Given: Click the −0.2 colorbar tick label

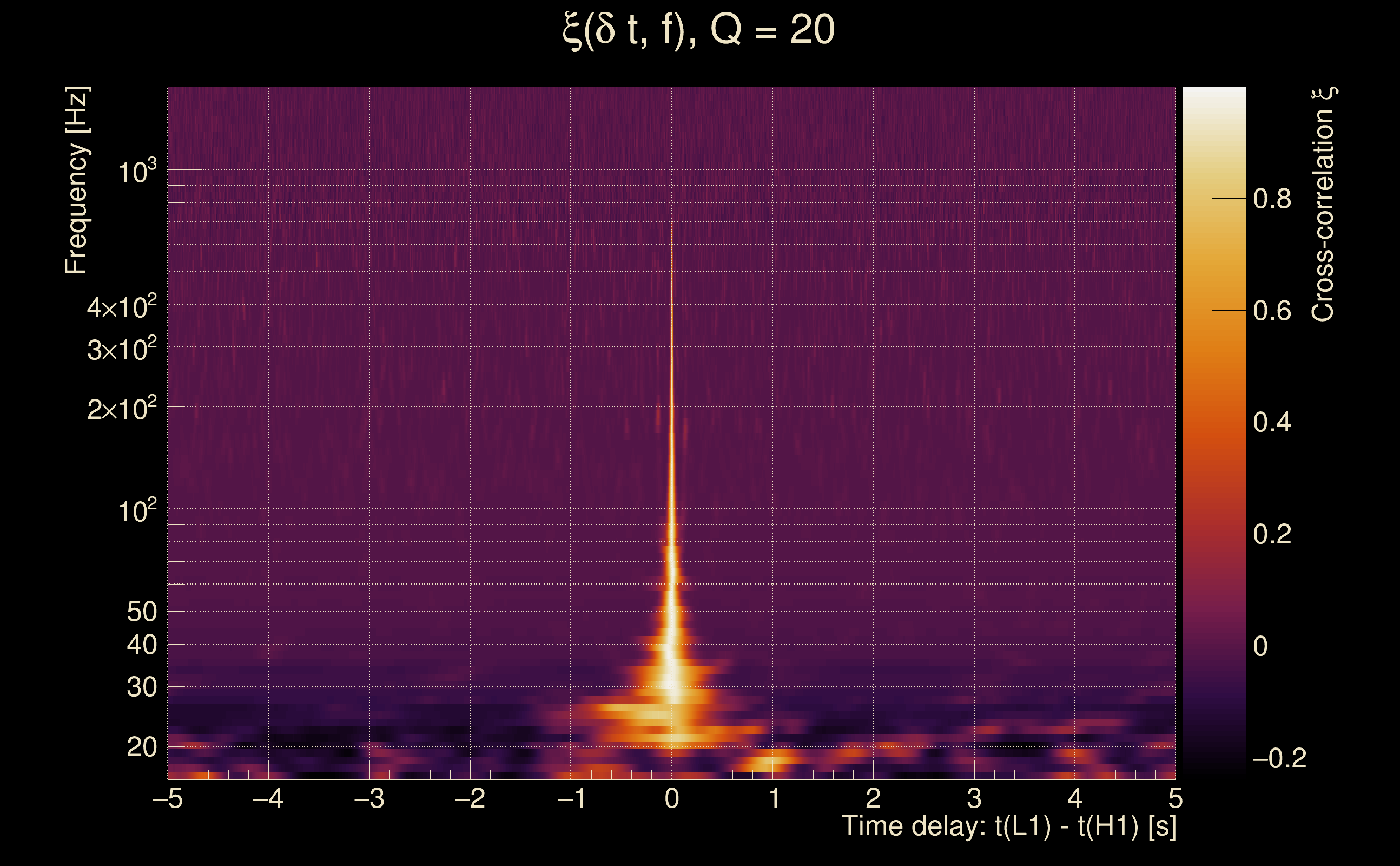Looking at the screenshot, I should point(1279,758).
